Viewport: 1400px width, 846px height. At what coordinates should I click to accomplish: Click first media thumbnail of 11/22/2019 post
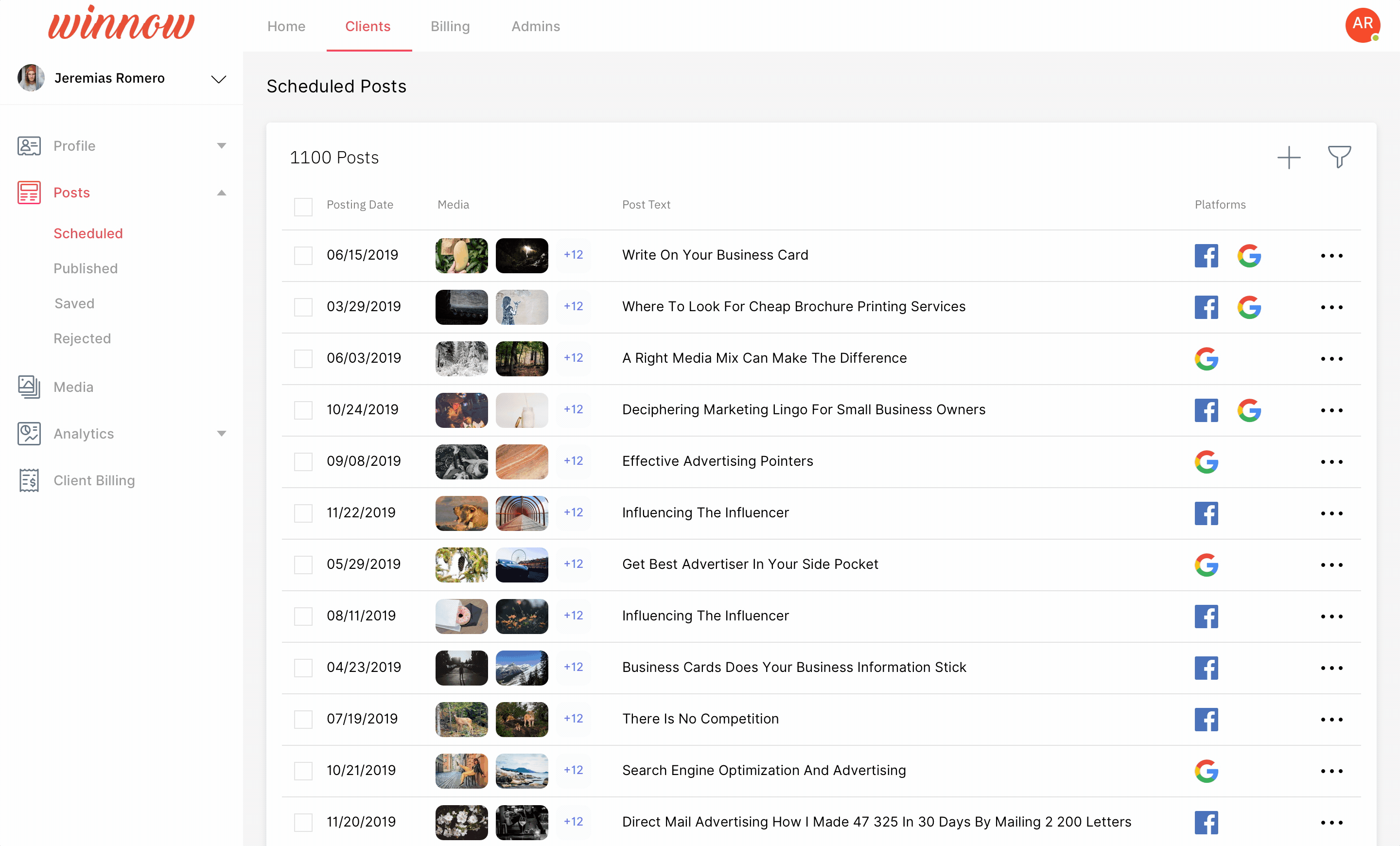(x=461, y=512)
